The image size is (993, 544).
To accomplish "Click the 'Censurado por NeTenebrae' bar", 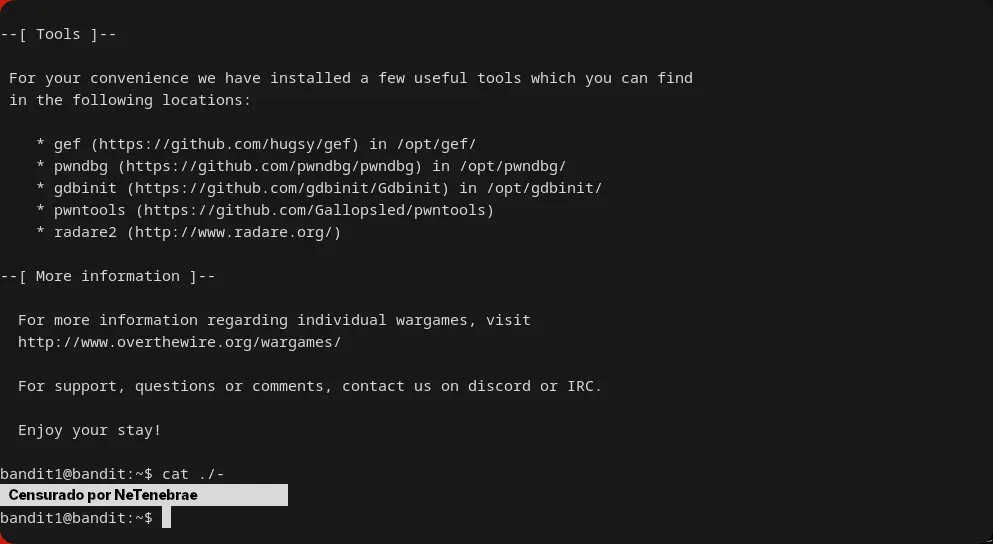I will click(143, 495).
